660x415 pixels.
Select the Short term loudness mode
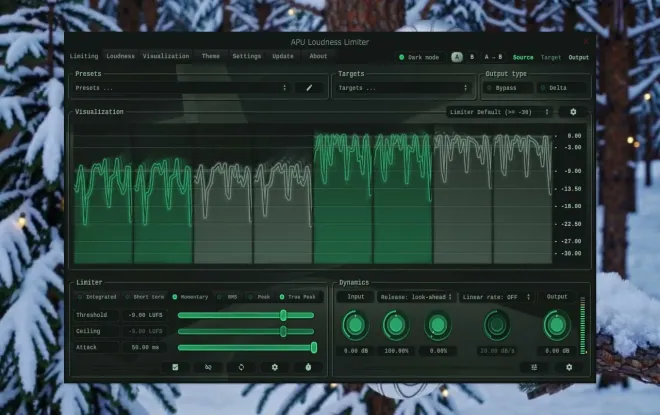(144, 297)
